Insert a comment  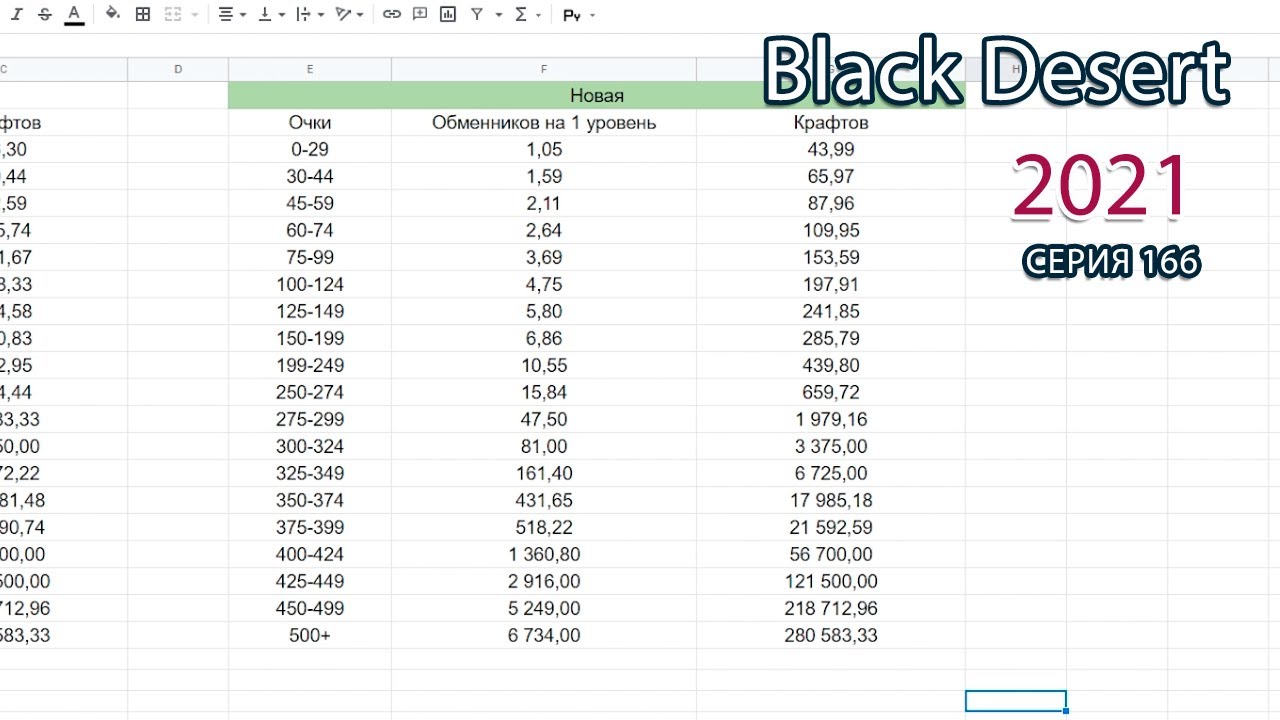pos(420,14)
